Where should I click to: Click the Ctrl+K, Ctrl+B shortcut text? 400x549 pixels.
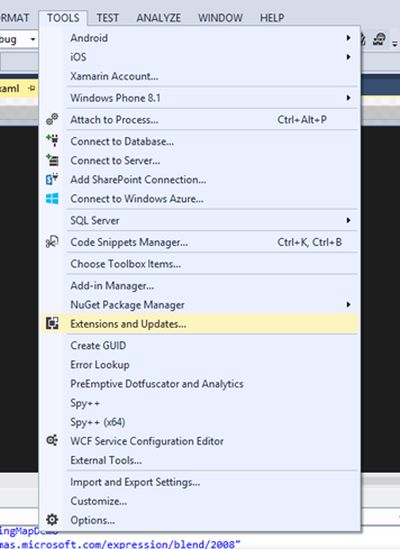point(310,242)
